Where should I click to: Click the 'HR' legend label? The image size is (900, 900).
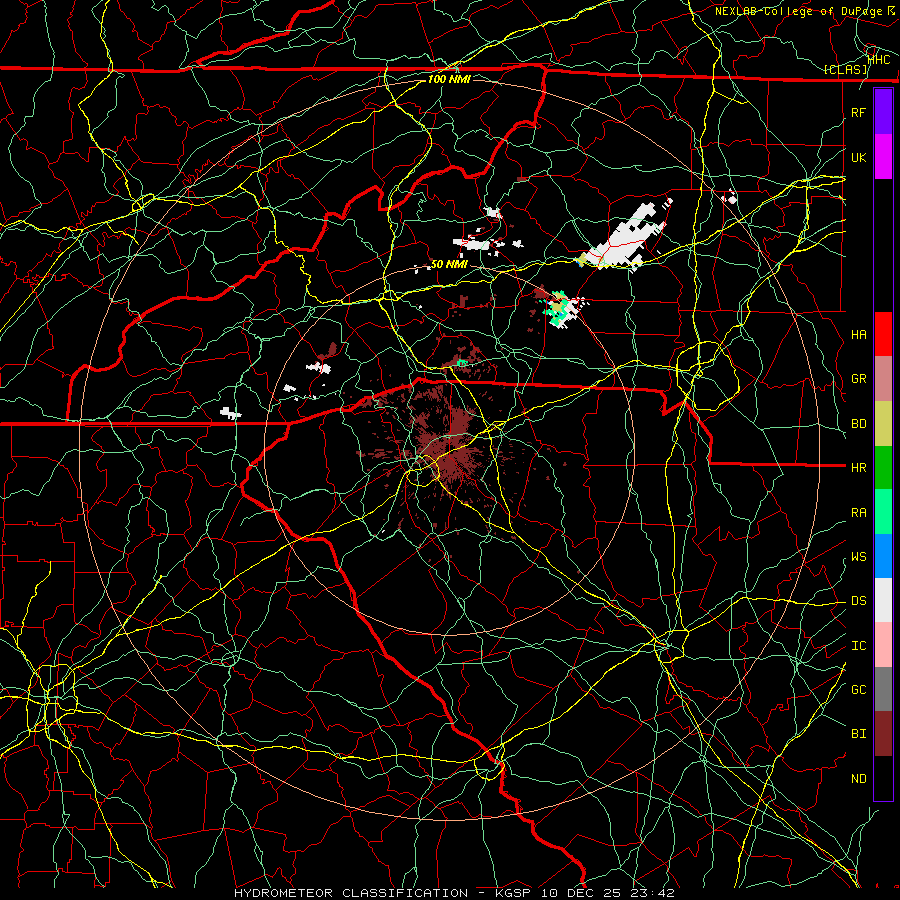[859, 468]
